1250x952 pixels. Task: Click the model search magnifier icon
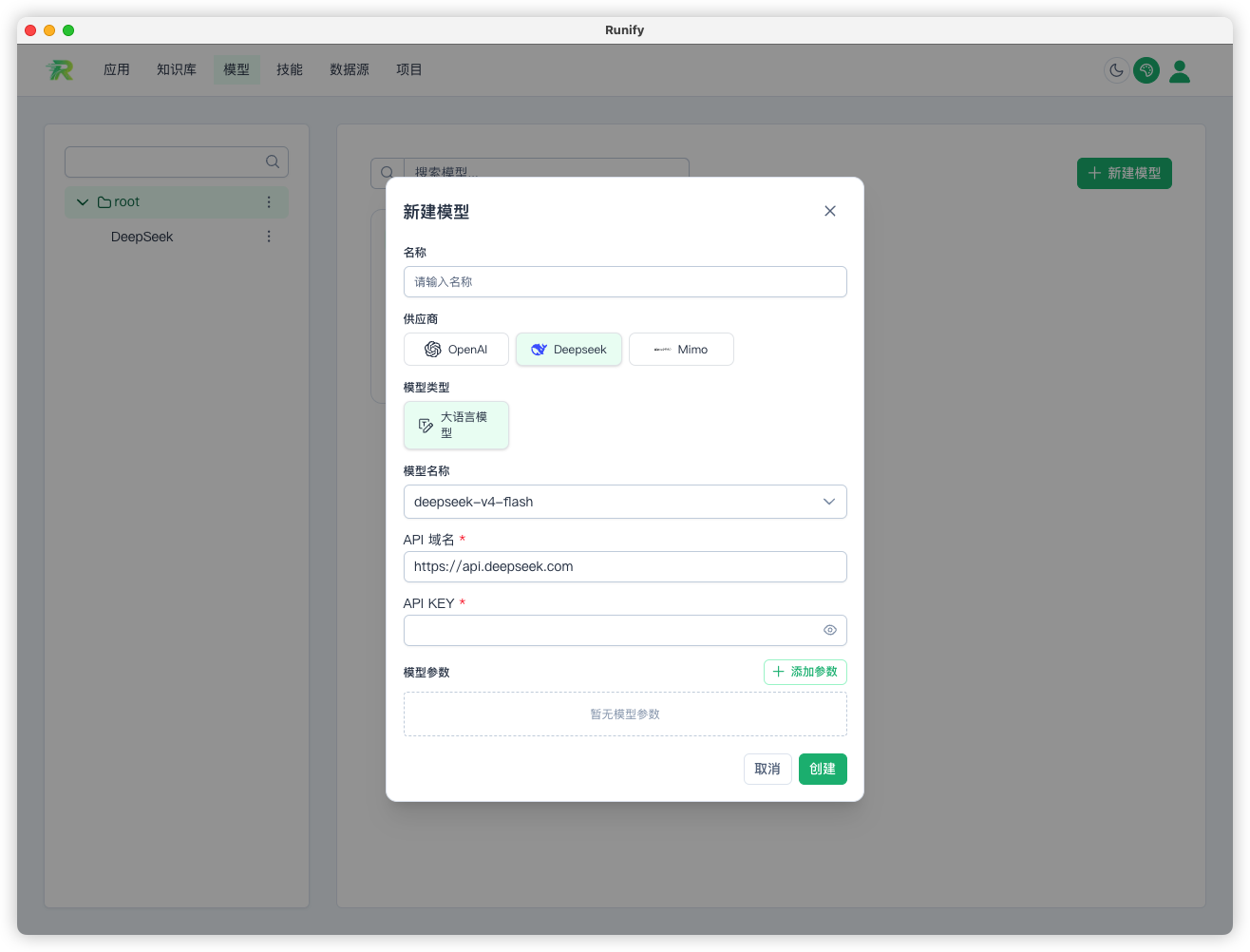[387, 173]
